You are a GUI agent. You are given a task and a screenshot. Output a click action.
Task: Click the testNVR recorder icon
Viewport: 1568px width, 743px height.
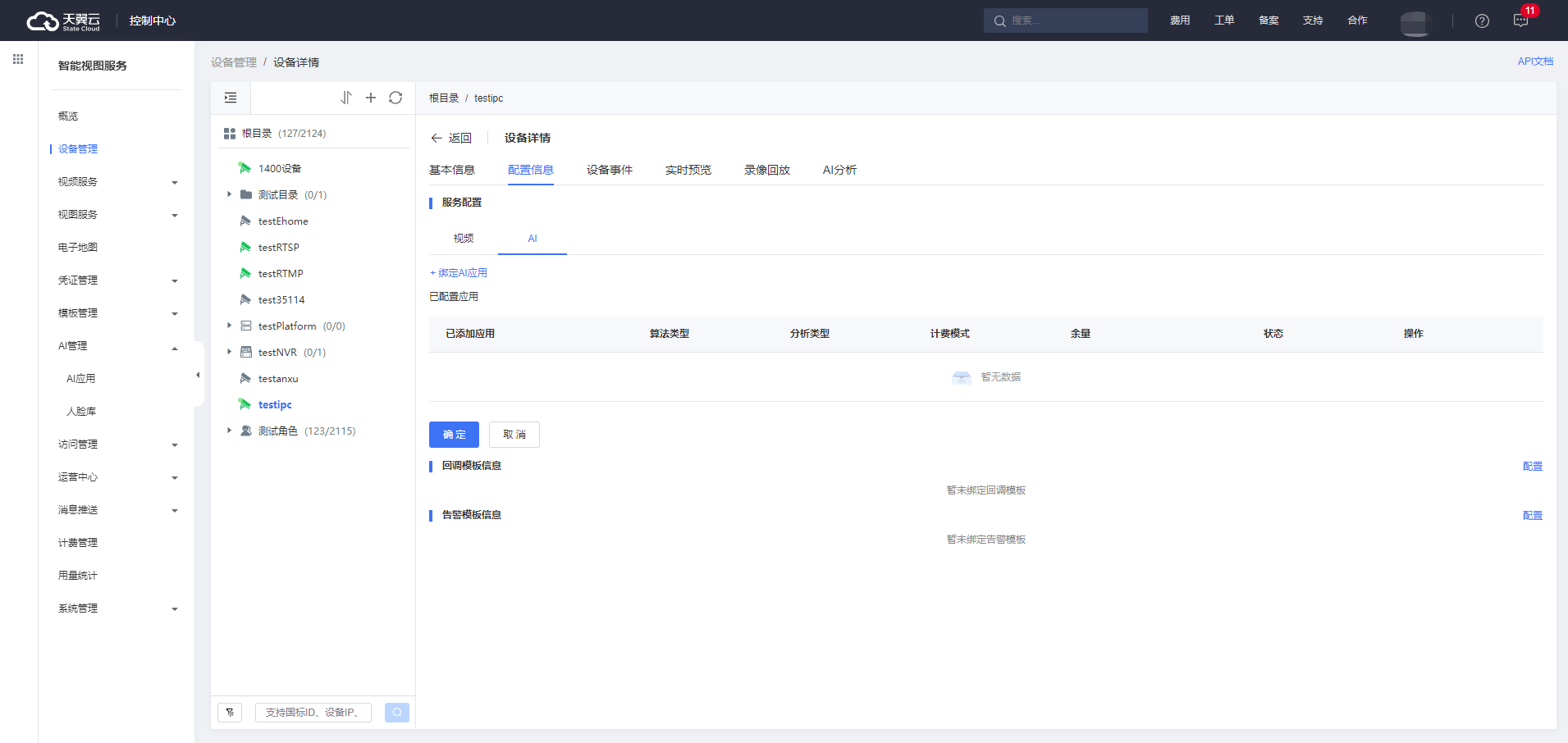coord(246,352)
